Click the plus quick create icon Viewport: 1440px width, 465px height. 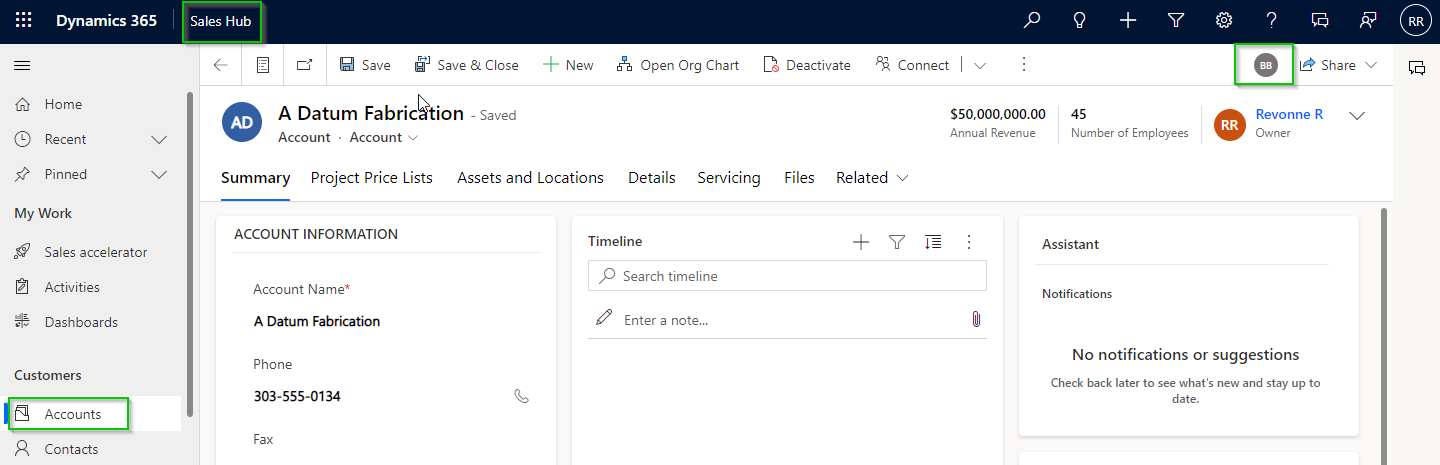tap(1128, 21)
